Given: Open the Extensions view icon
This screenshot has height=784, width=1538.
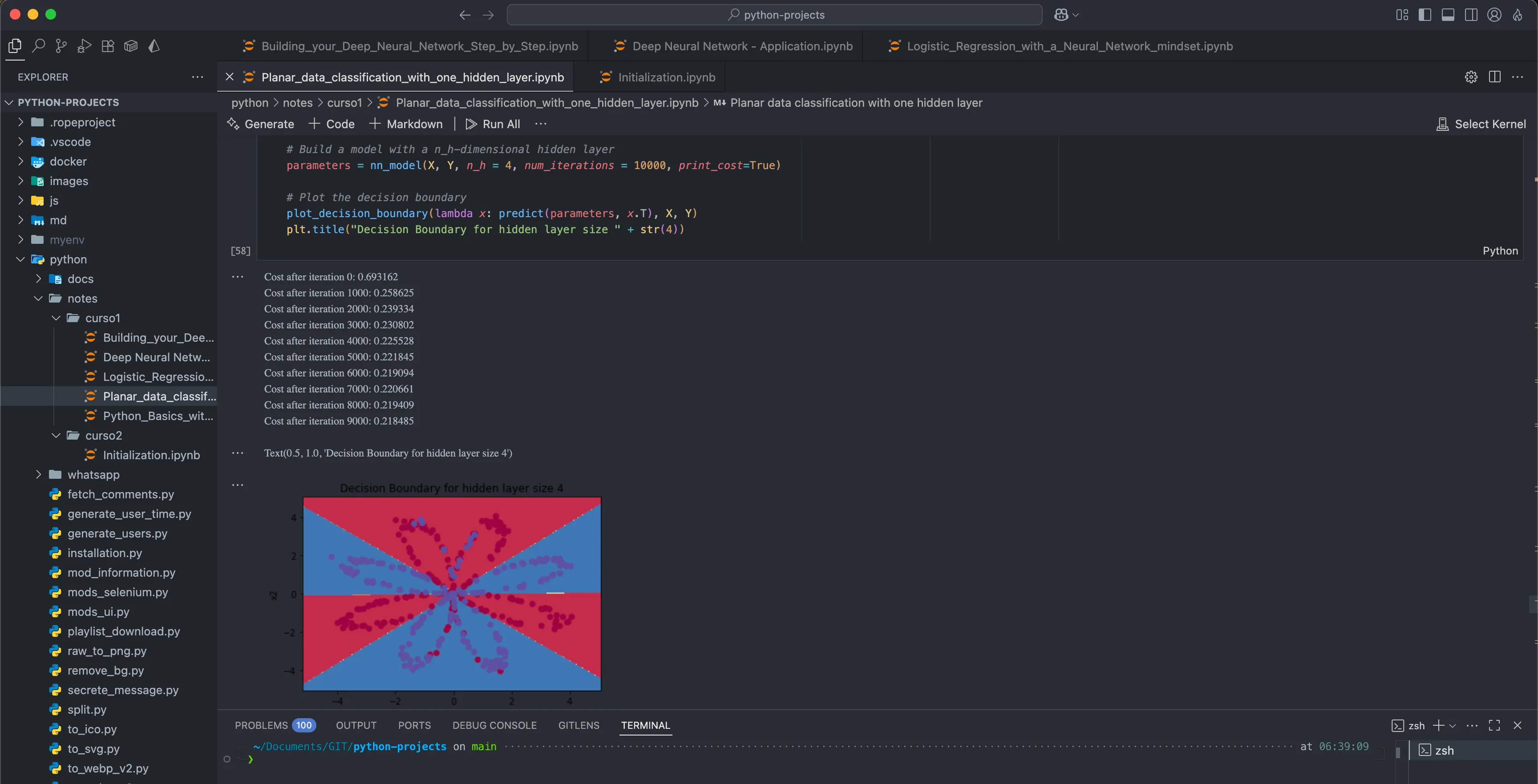Looking at the screenshot, I should [x=107, y=46].
